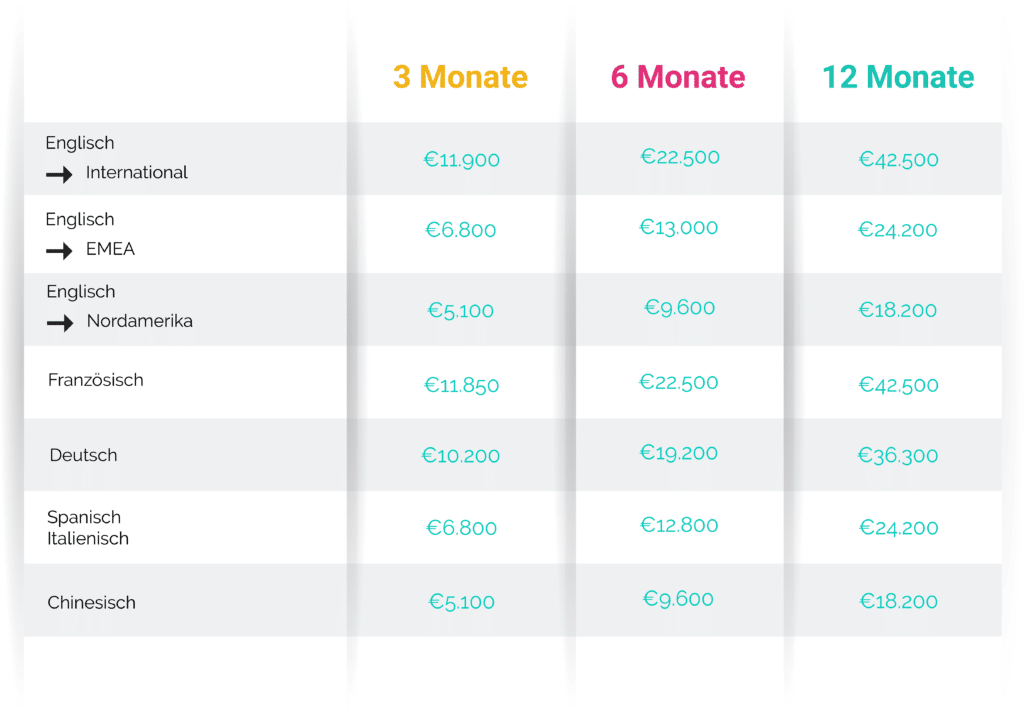
Task: Click the €12.800 Spanisch Italienisch price
Action: point(679,525)
